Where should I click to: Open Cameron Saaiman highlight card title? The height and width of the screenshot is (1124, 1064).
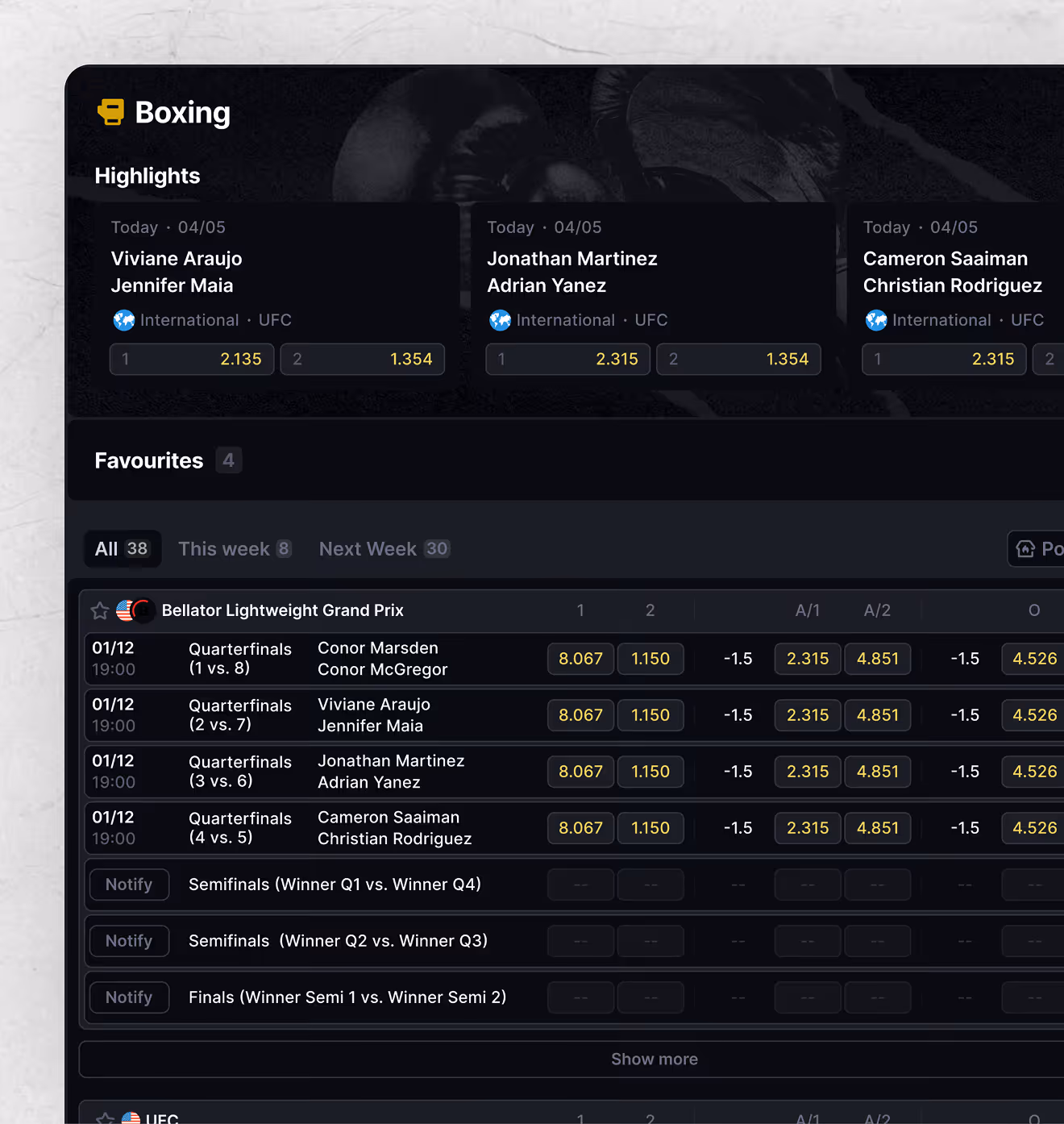click(x=953, y=272)
